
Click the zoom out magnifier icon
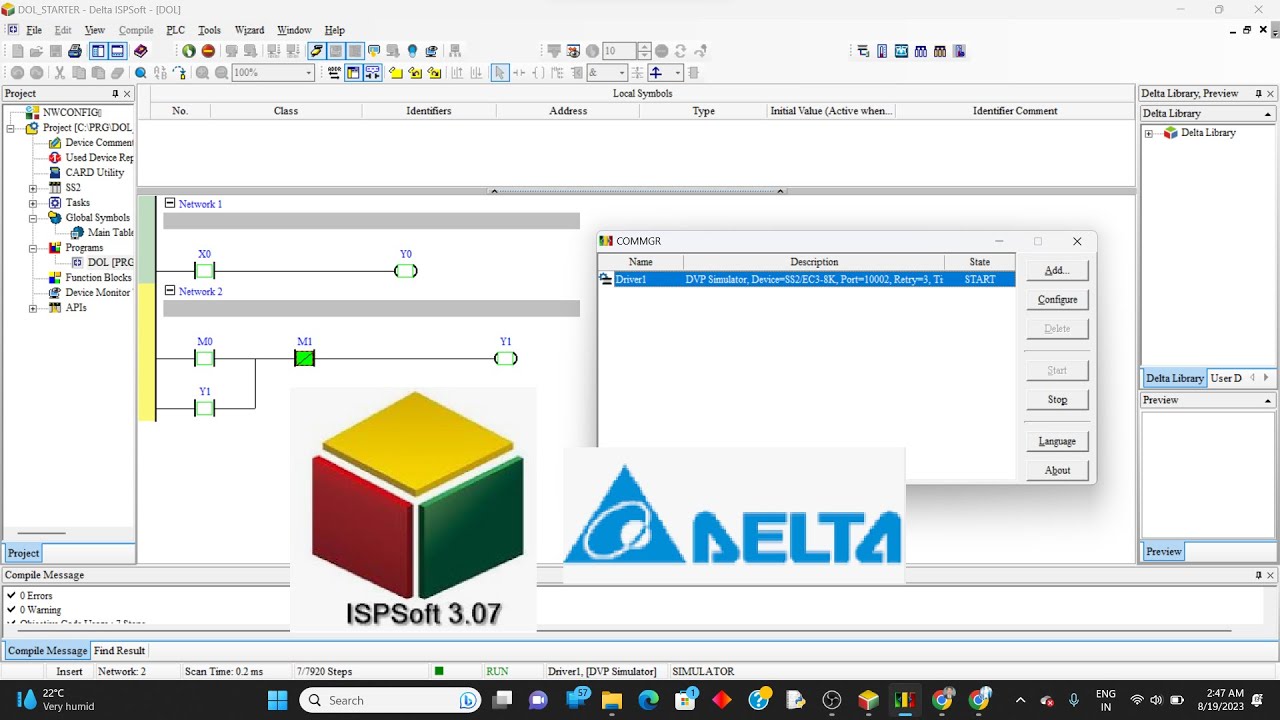click(x=222, y=73)
